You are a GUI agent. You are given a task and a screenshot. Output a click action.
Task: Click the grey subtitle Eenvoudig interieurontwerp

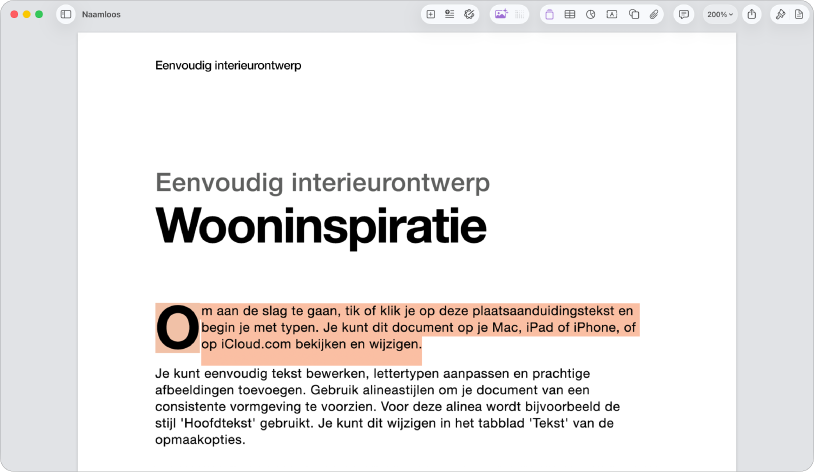click(x=322, y=183)
